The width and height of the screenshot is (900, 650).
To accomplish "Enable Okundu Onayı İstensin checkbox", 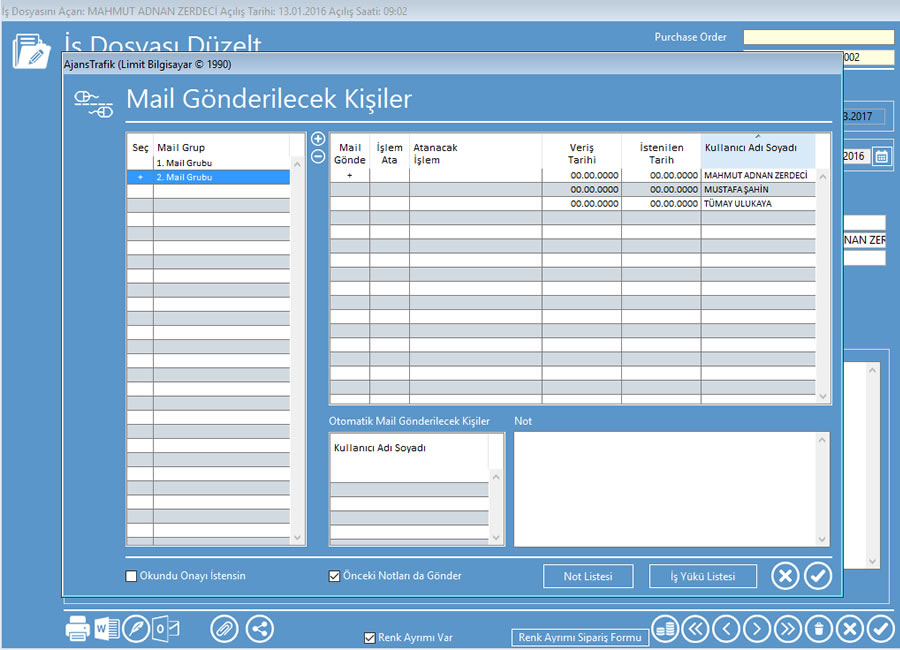I will [131, 576].
